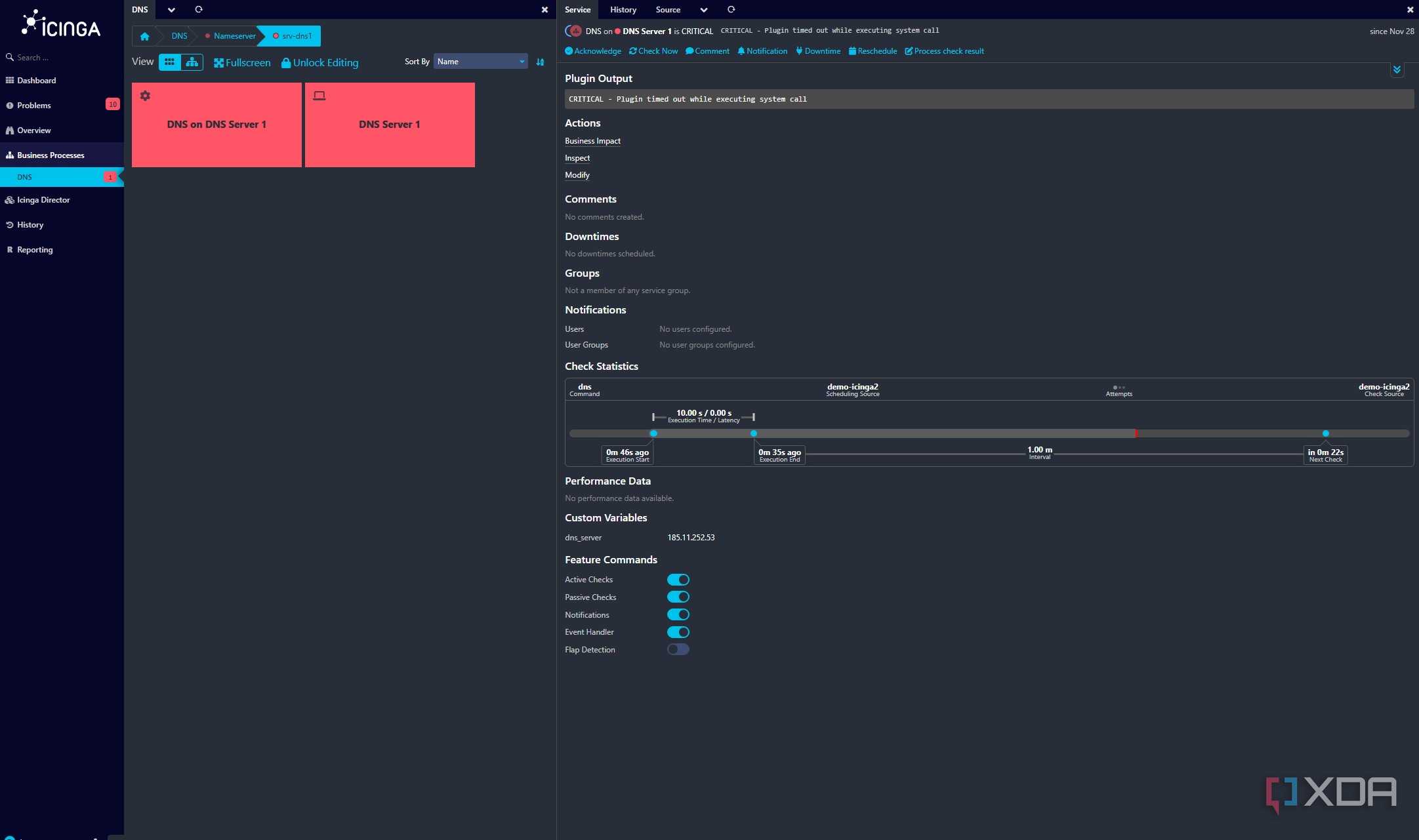
Task: Open the Sort By Name dropdown
Action: [480, 62]
